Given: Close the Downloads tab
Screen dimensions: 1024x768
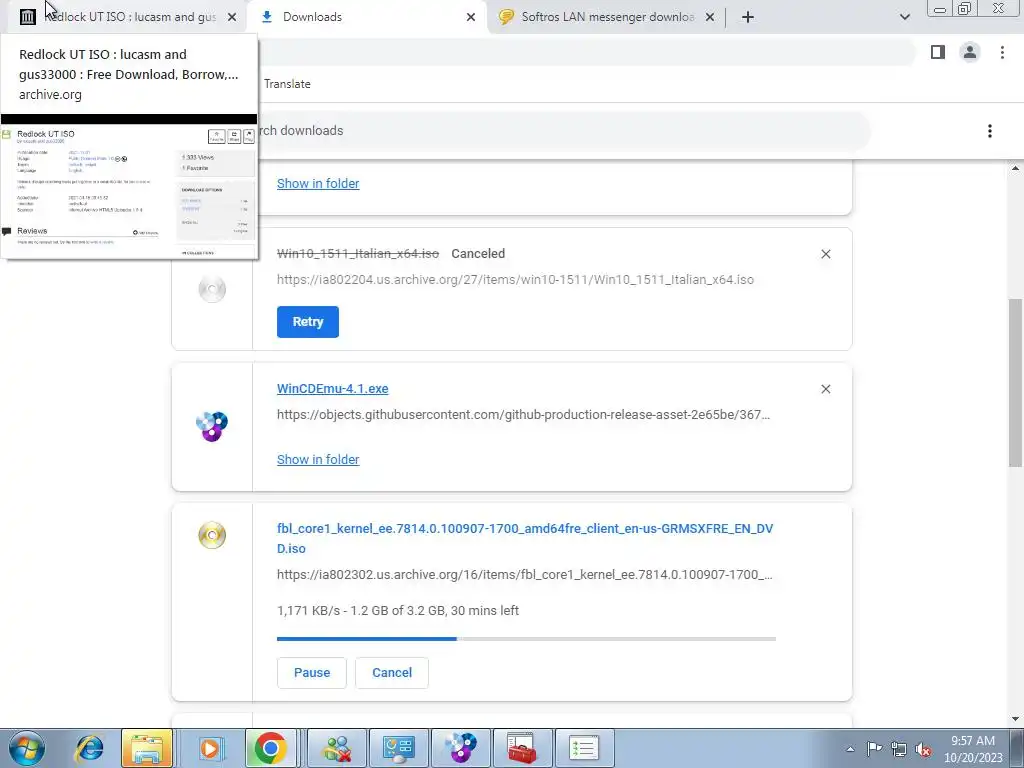Looking at the screenshot, I should point(471,18).
